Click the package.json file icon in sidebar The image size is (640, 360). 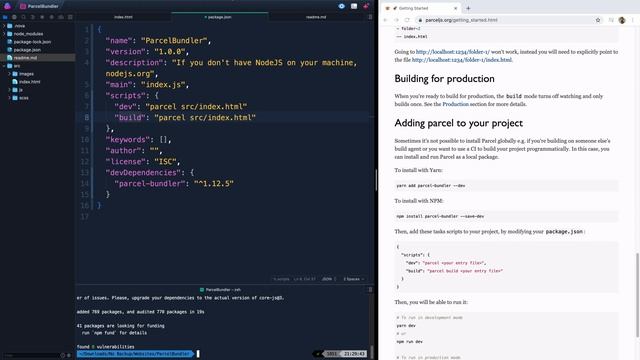tap(10, 50)
